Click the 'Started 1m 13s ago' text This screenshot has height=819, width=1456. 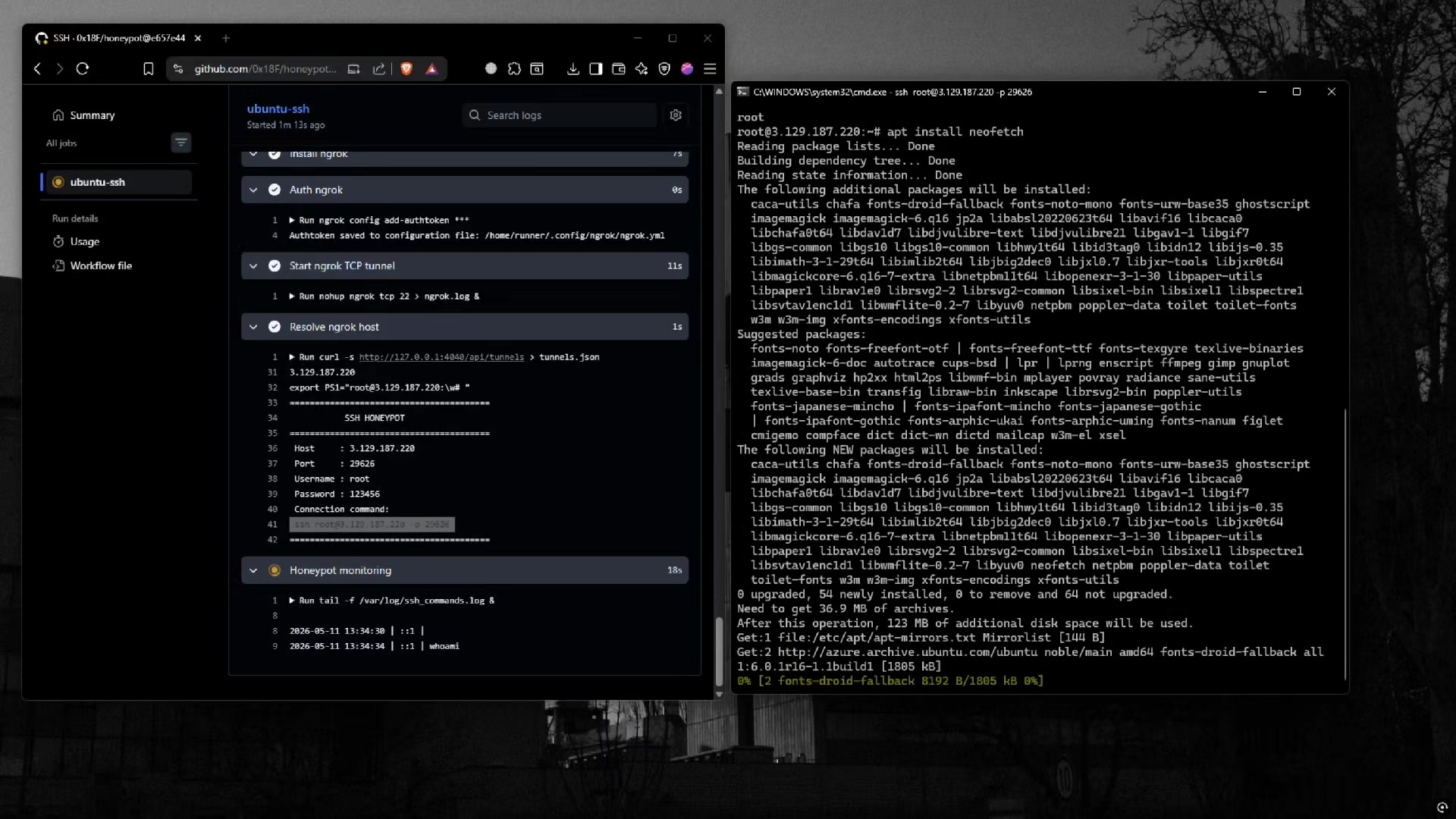286,125
